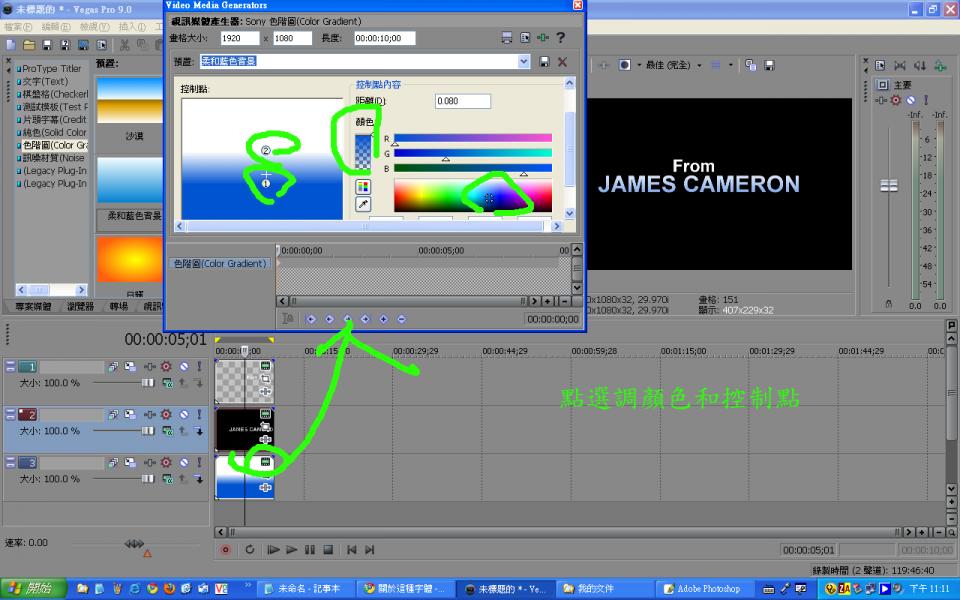Viewport: 960px width, 600px height.
Task: Open Windows 開始 start button
Action: [34, 589]
